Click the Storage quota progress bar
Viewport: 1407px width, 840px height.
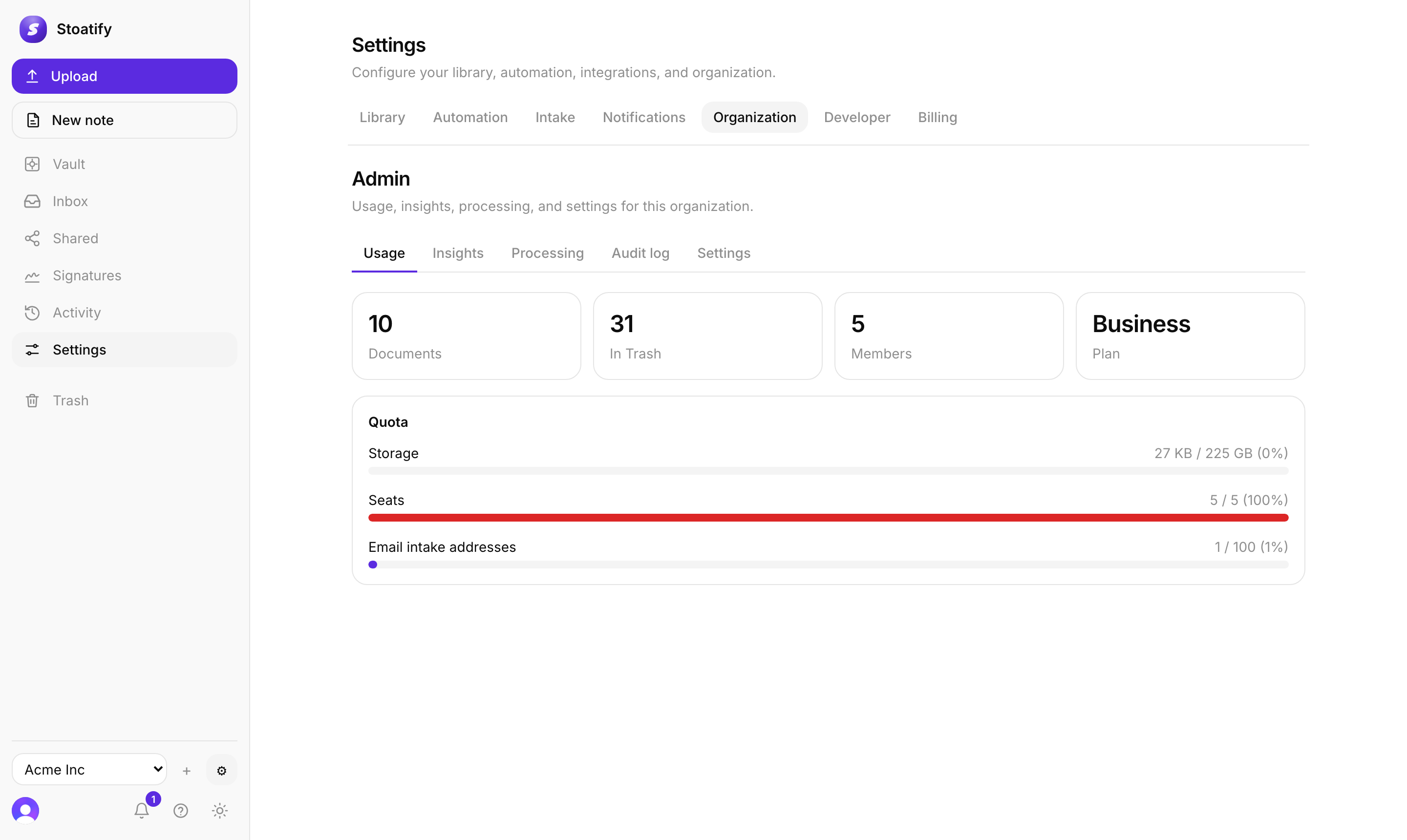click(828, 471)
